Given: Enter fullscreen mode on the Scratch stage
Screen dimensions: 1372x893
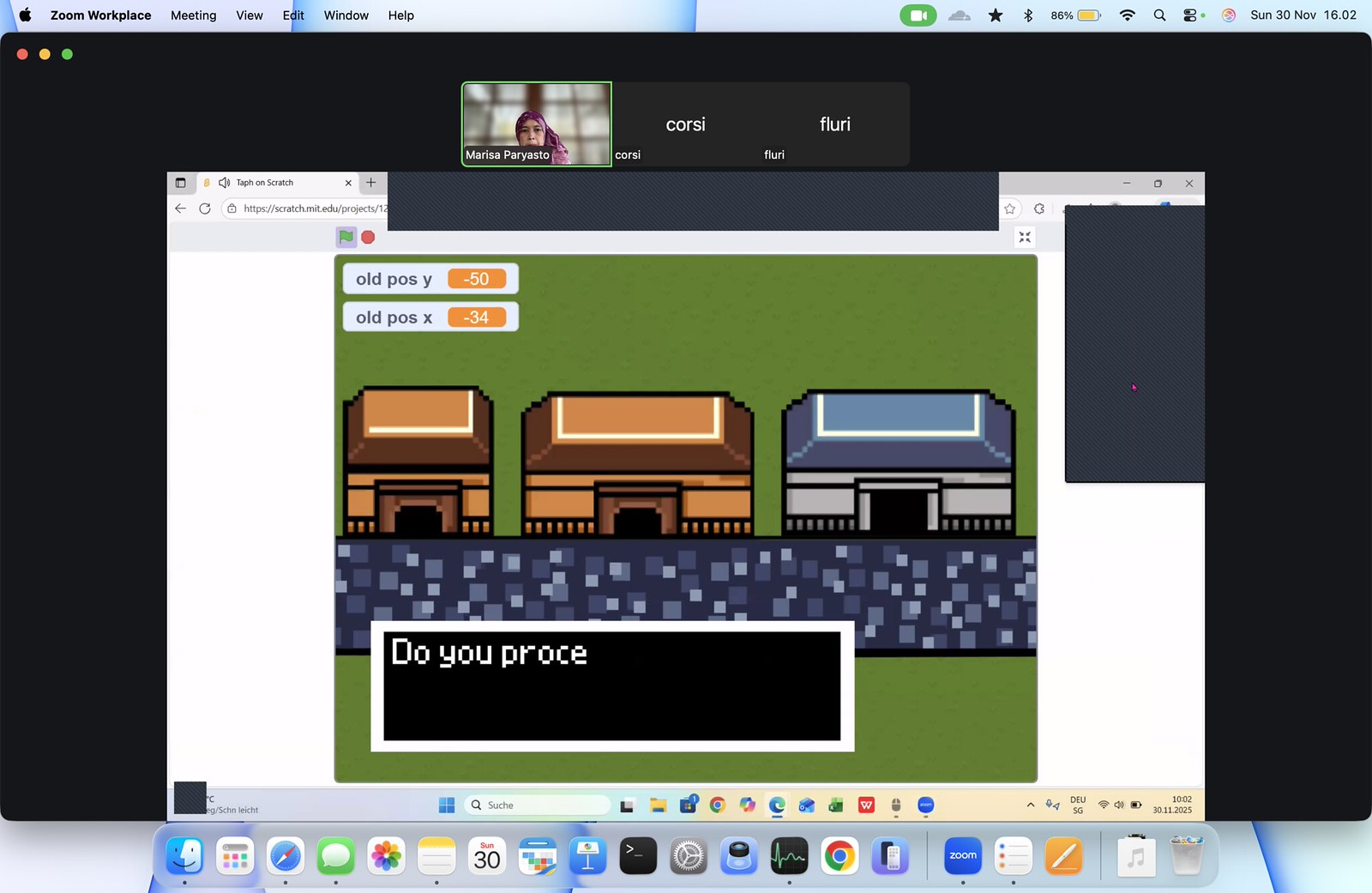Looking at the screenshot, I should click(1026, 237).
